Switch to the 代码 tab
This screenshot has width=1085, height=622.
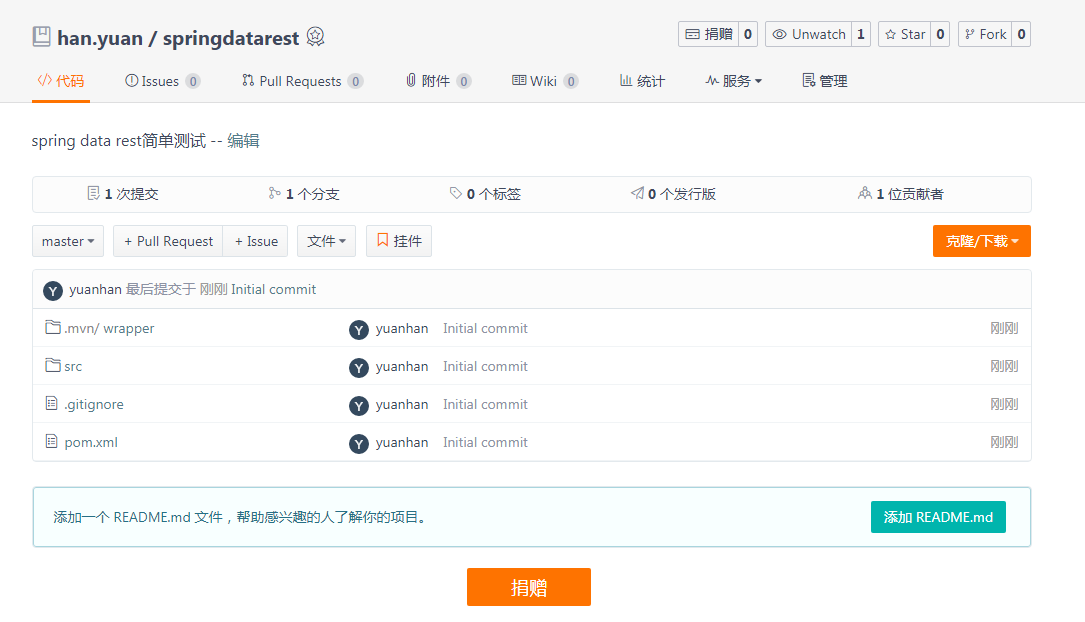click(x=61, y=81)
